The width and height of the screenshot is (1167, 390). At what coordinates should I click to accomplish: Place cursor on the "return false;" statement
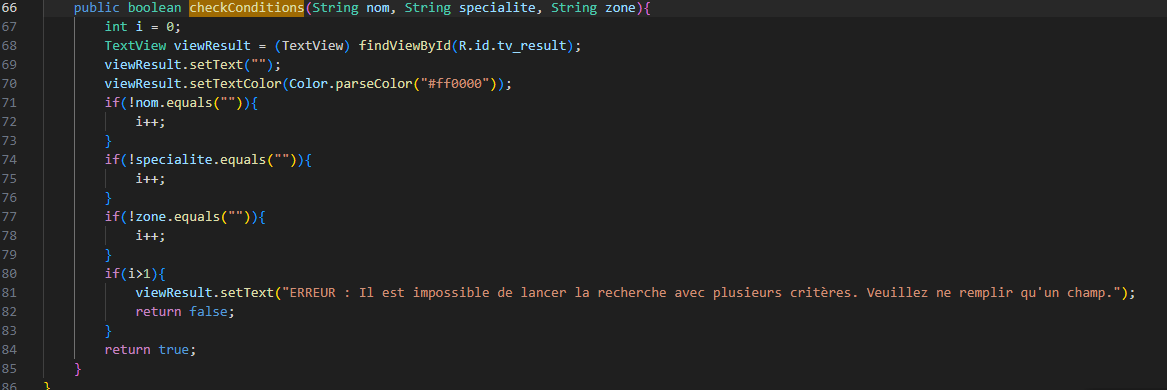(185, 312)
